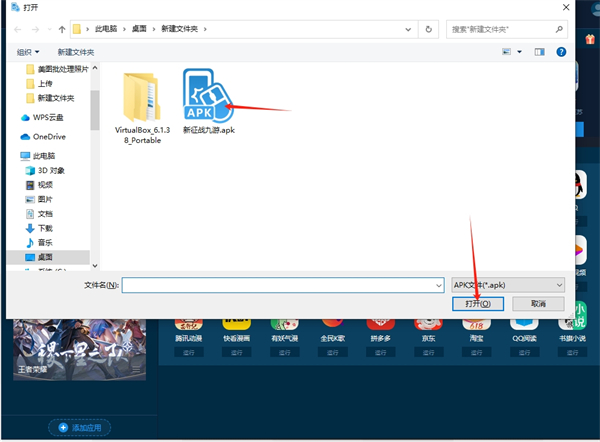Select 新建文件夹 in the sidebar tree
Screen dimensions: 600x442
(51, 98)
